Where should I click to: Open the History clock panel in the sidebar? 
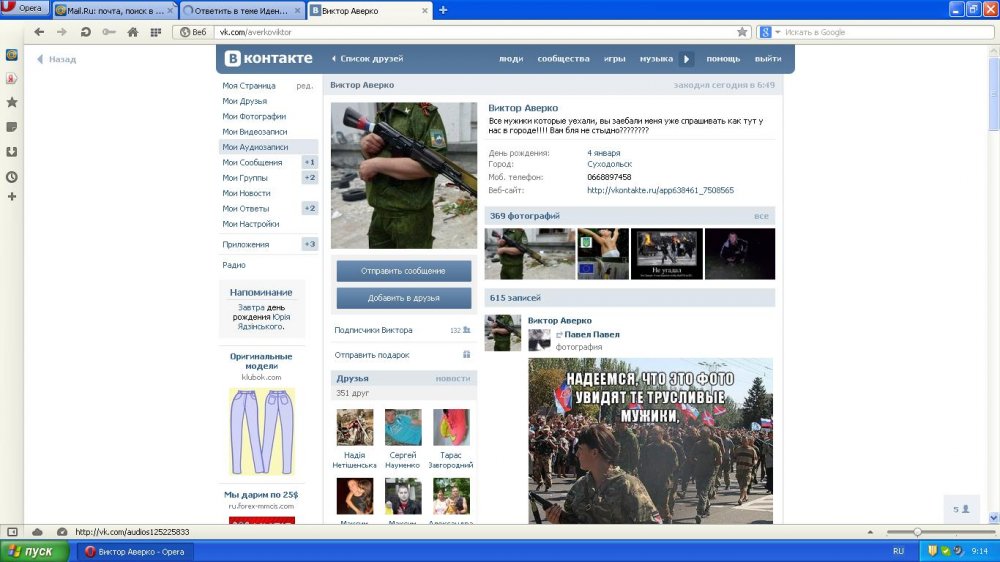point(11,177)
